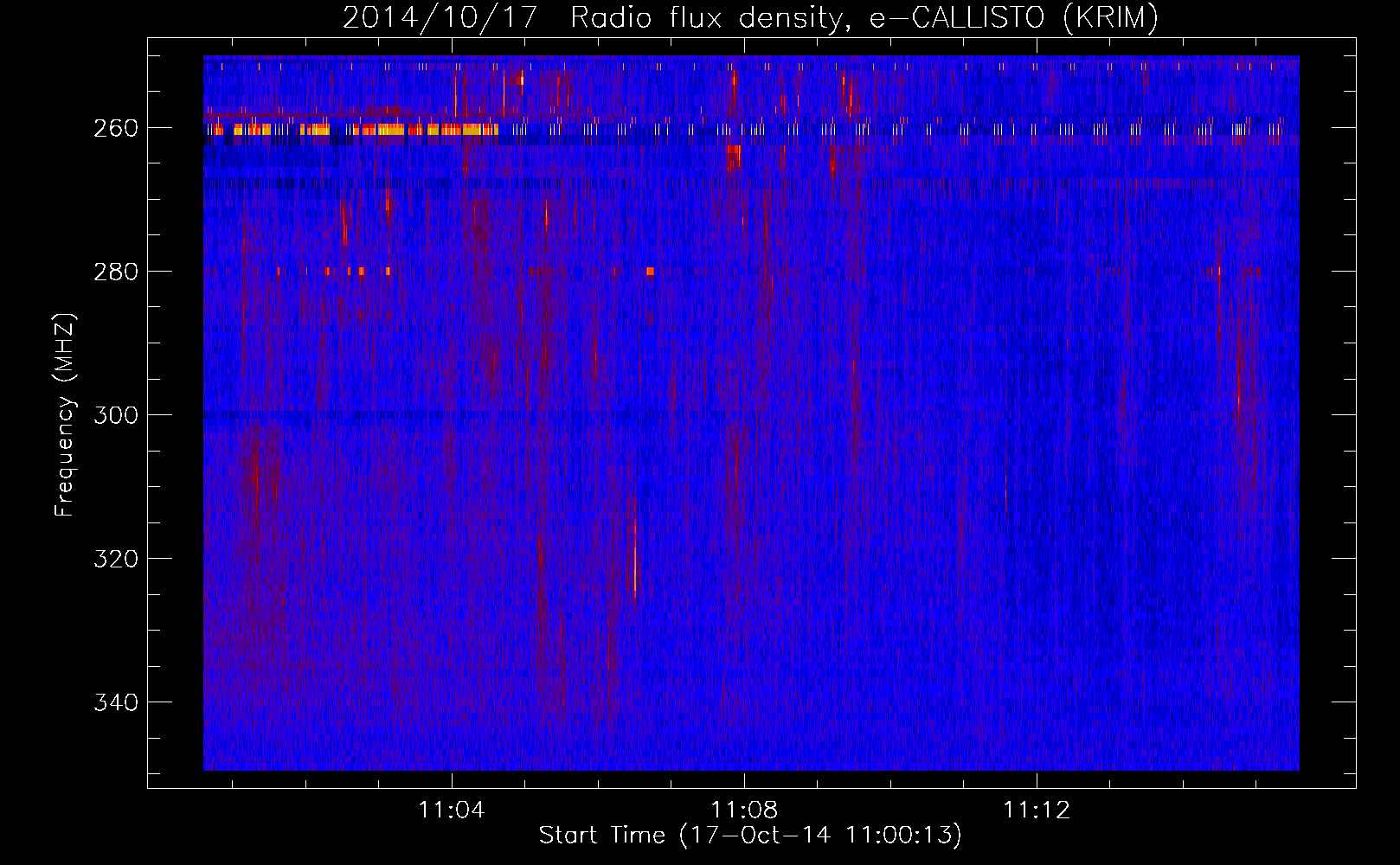Click the Start Time axis label
This screenshot has height=865, width=1400.
coord(750,835)
